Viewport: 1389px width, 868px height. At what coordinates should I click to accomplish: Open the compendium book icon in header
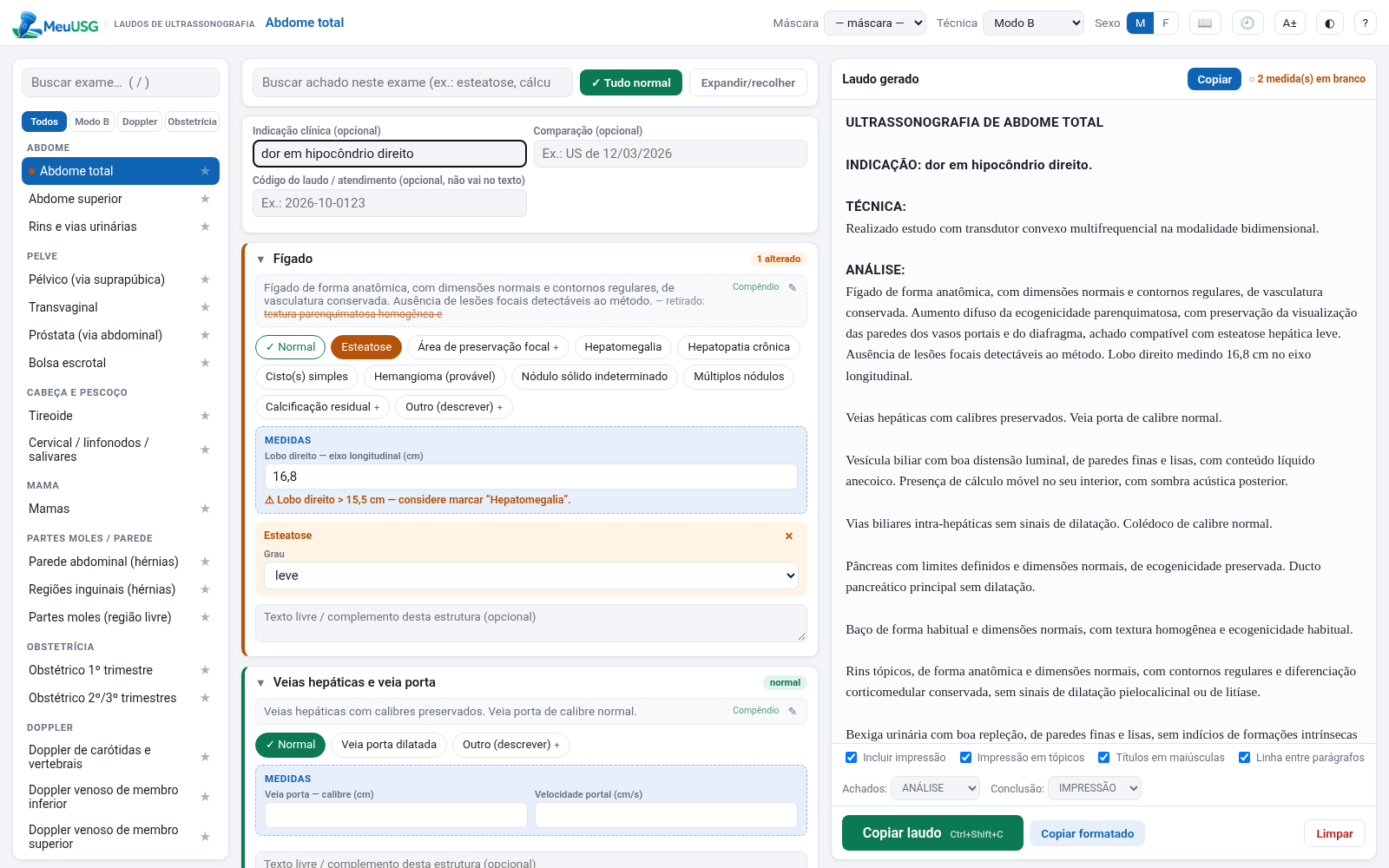[x=1205, y=23]
